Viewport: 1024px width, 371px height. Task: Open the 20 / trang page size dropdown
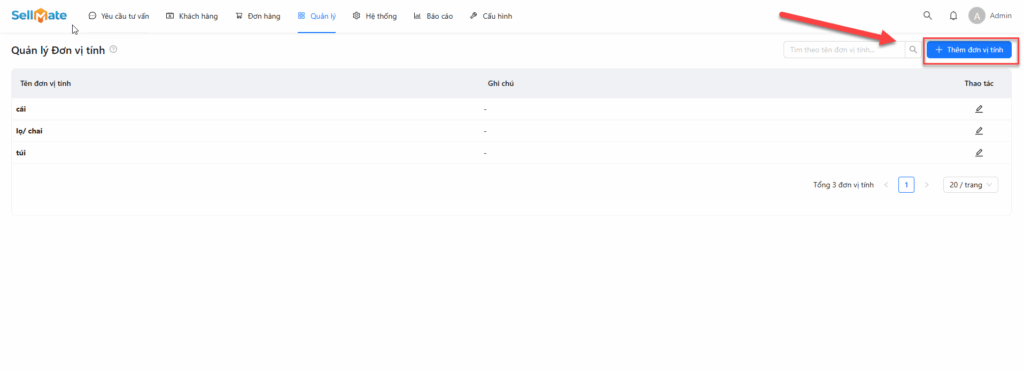[970, 185]
